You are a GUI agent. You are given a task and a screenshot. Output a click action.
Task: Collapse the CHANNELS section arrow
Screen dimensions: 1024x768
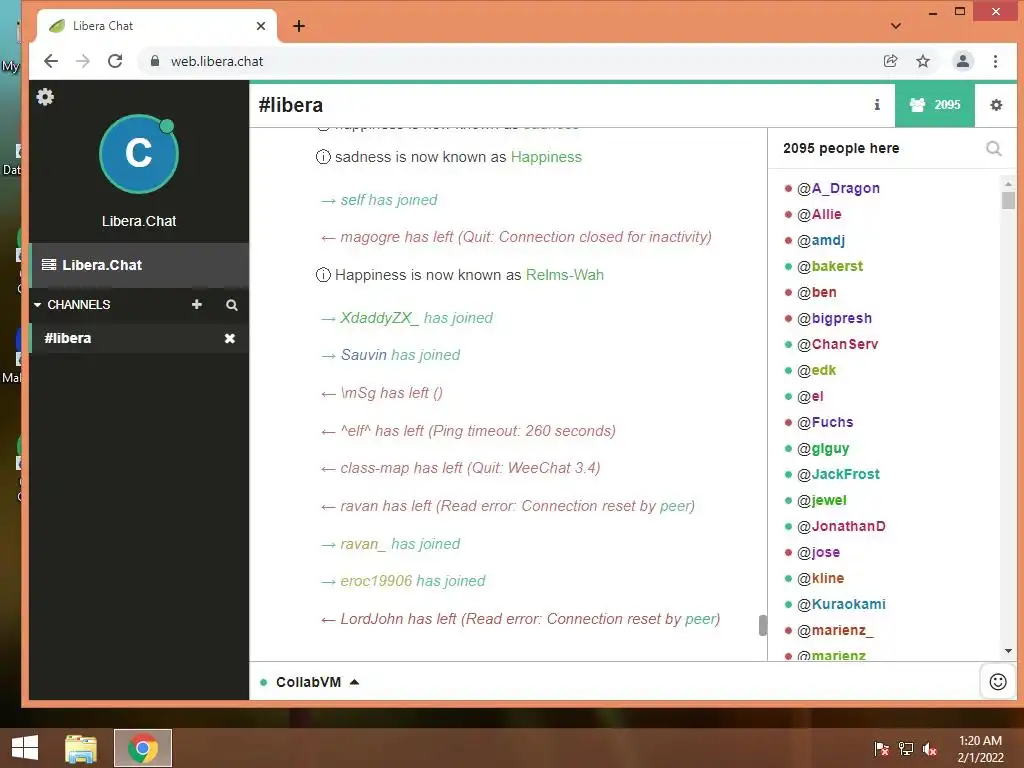[37, 305]
